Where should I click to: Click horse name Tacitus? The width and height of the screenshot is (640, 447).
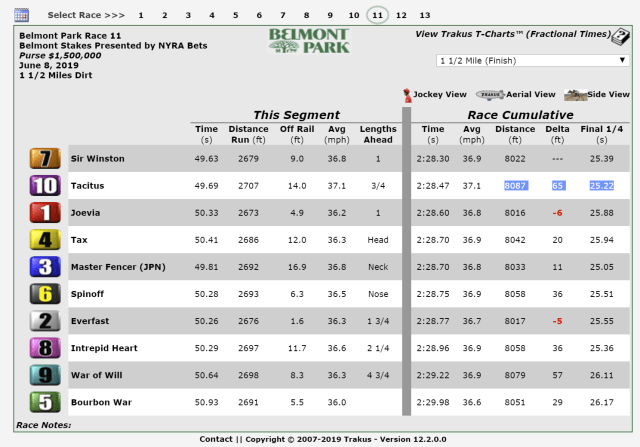(87, 186)
